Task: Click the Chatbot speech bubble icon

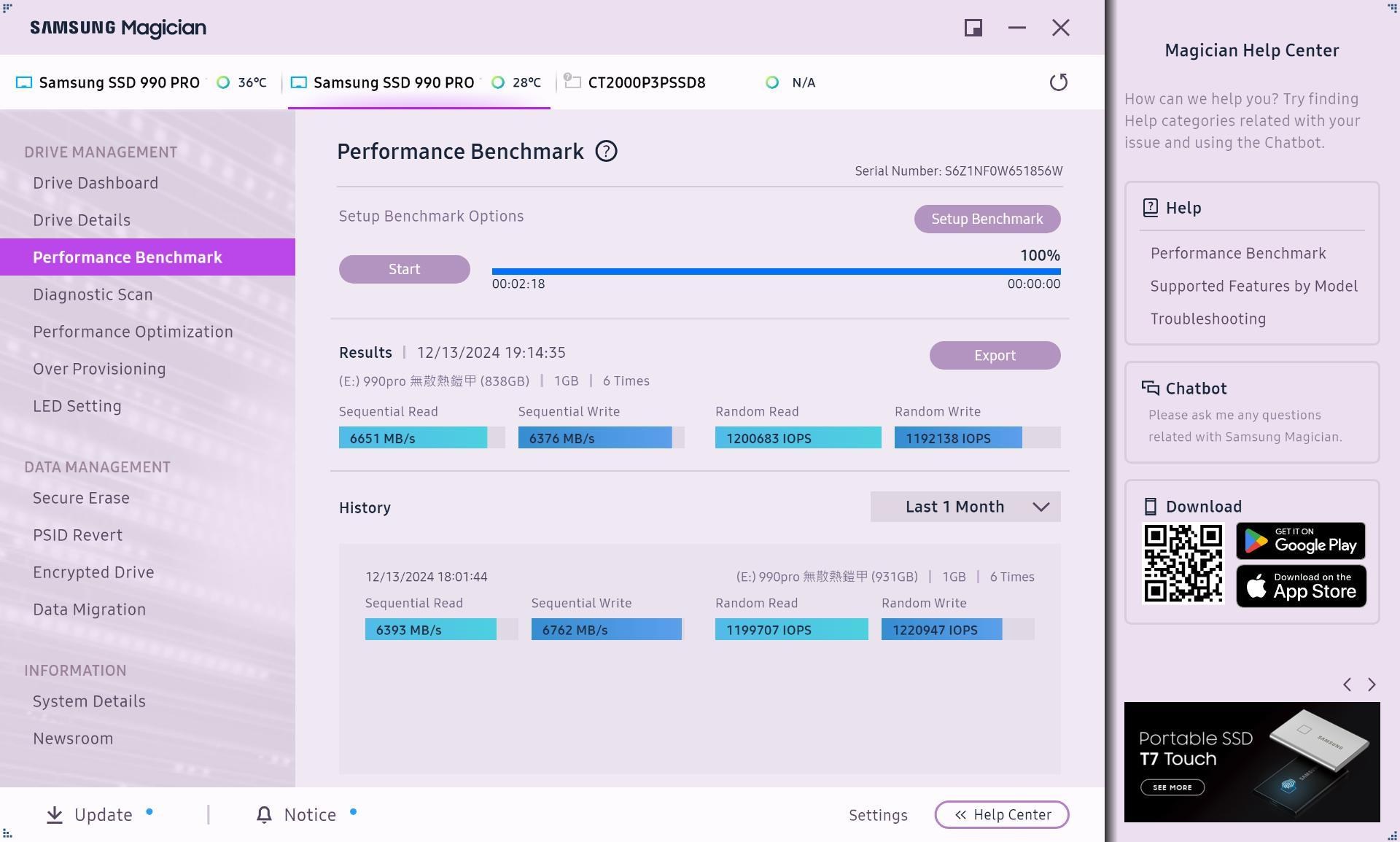Action: pyautogui.click(x=1150, y=388)
